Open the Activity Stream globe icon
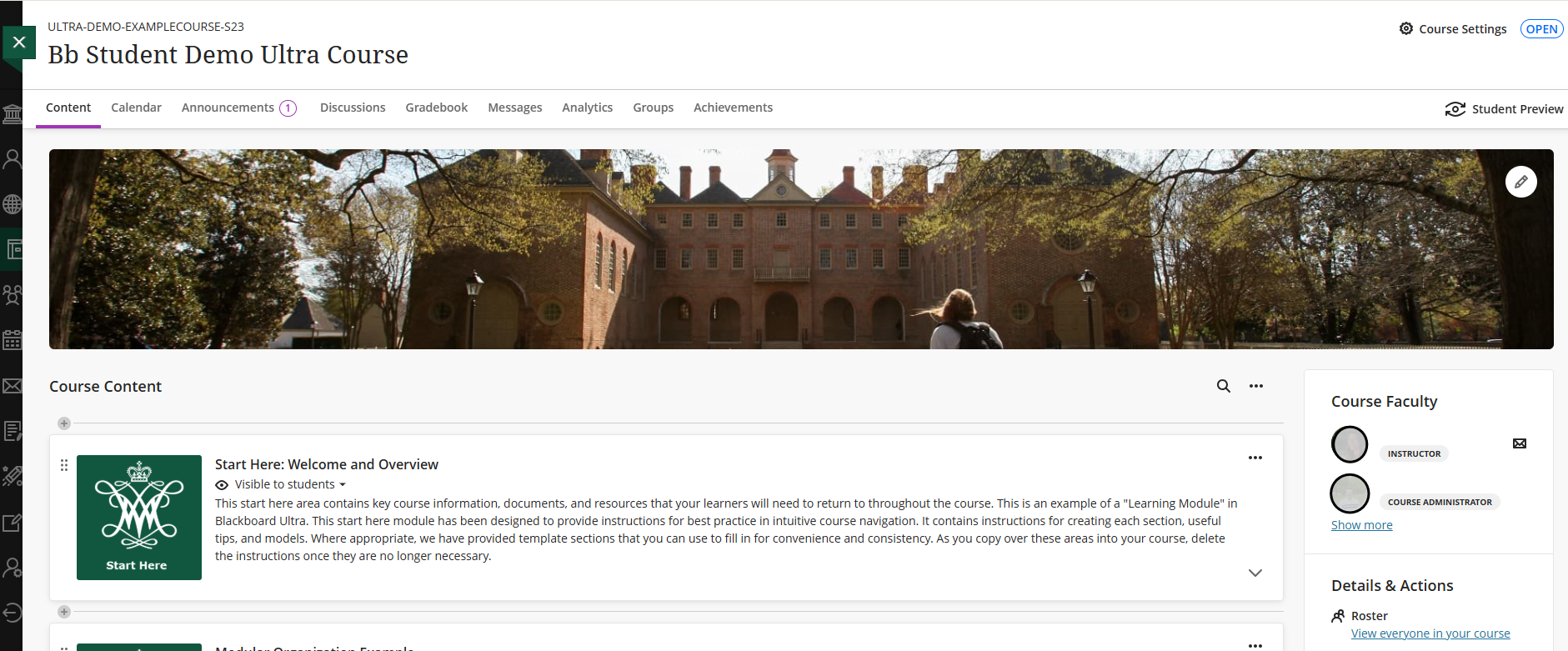 click(12, 204)
